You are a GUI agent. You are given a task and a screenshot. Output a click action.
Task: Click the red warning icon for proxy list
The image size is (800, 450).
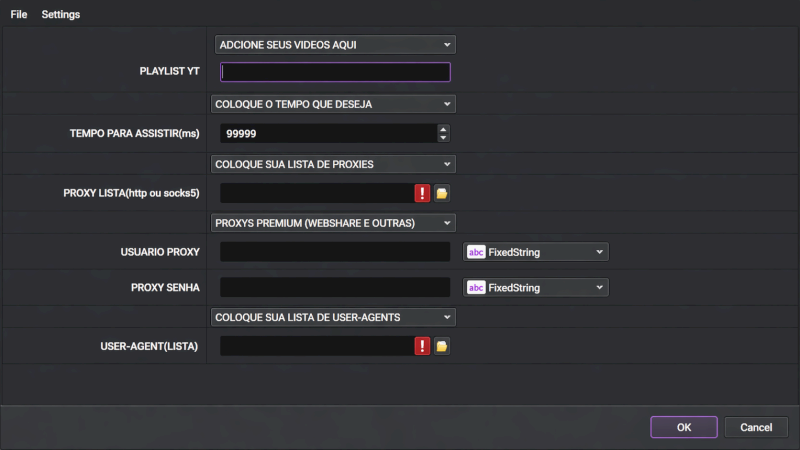[422, 193]
